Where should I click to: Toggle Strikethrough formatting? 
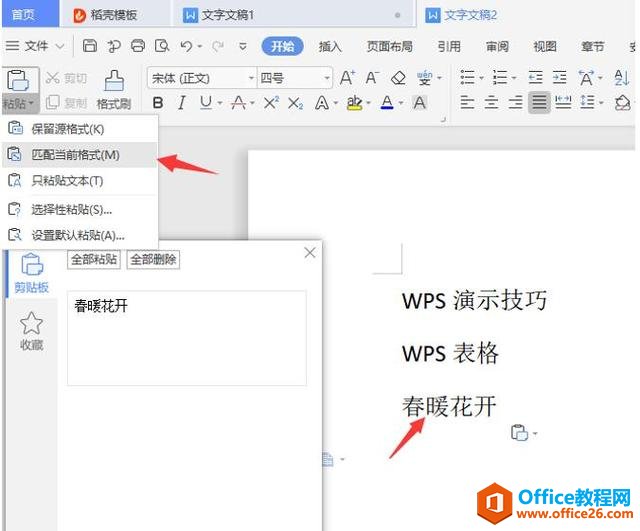[x=238, y=102]
